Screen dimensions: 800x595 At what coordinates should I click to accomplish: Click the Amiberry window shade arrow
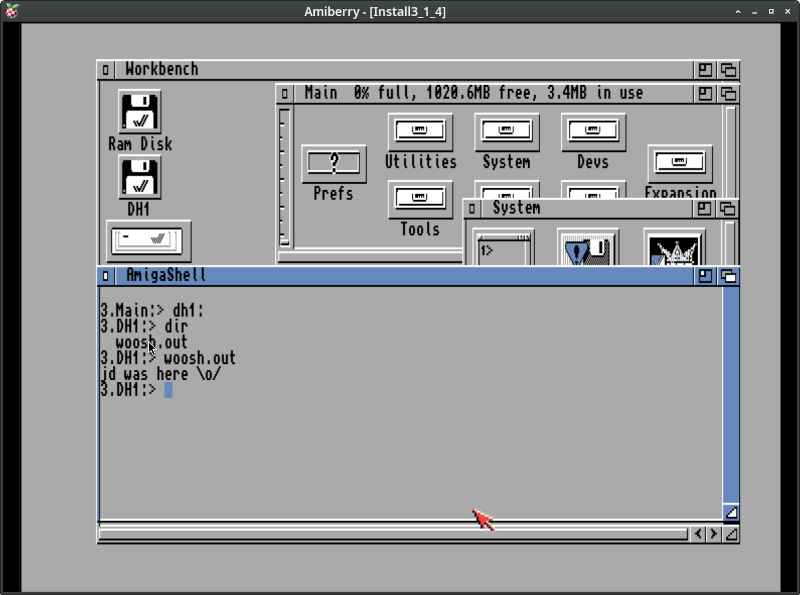(738, 11)
